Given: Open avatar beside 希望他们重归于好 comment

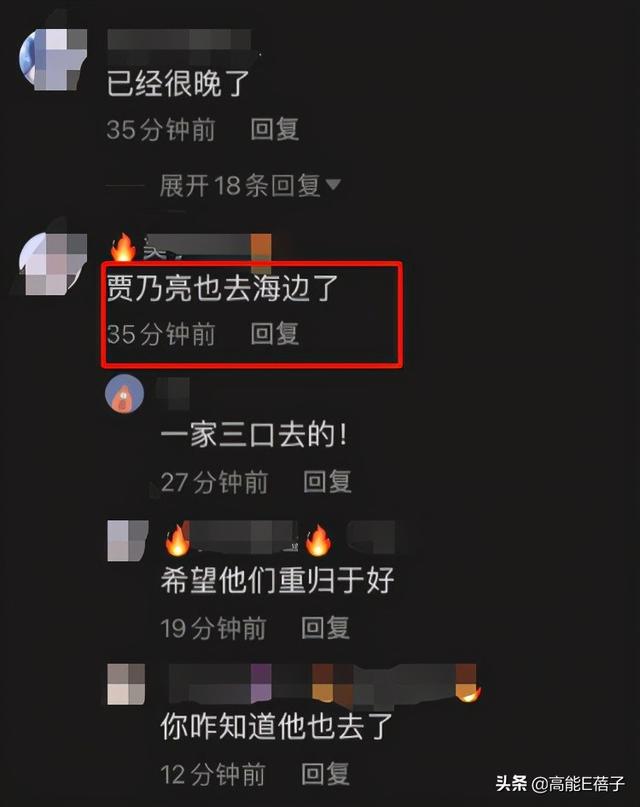Looking at the screenshot, I should pos(128,540).
